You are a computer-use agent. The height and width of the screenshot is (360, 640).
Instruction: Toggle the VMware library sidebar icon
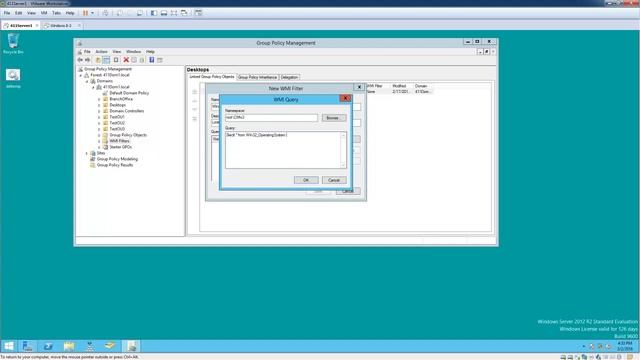[x=154, y=13]
